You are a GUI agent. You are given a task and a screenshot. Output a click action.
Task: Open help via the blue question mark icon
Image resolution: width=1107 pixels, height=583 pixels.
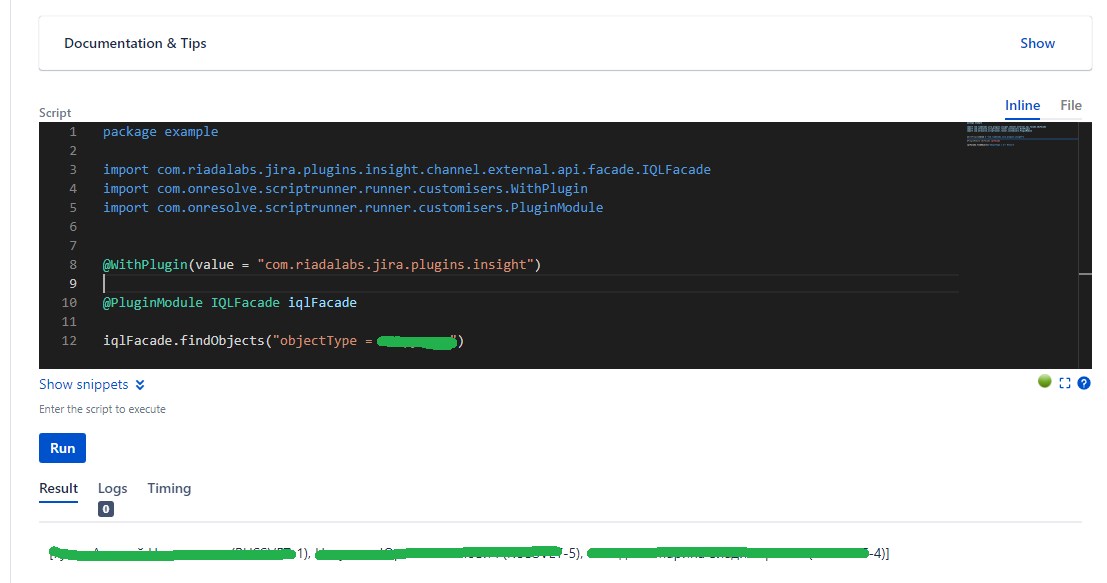[1084, 382]
